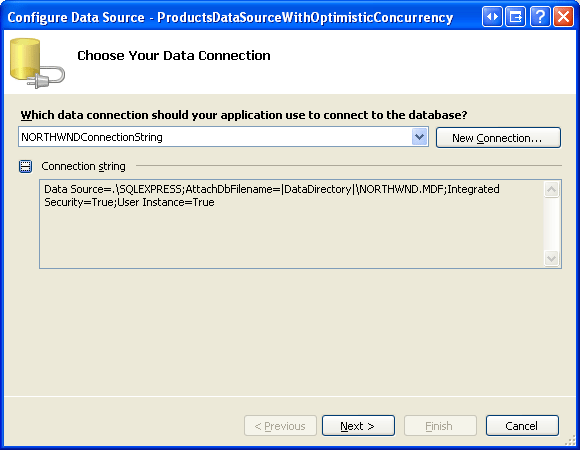Open context help with the question mark icon
This screenshot has width=580, height=450.
(x=540, y=17)
